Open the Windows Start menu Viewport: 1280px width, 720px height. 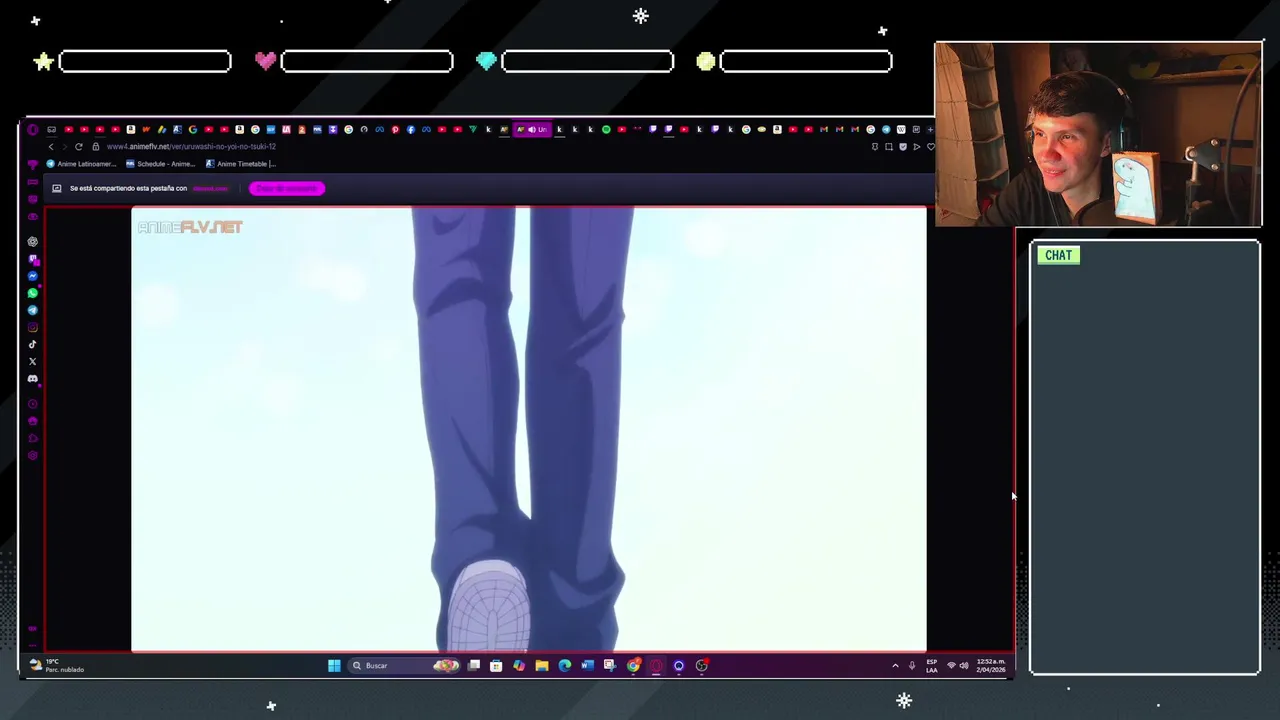click(334, 666)
